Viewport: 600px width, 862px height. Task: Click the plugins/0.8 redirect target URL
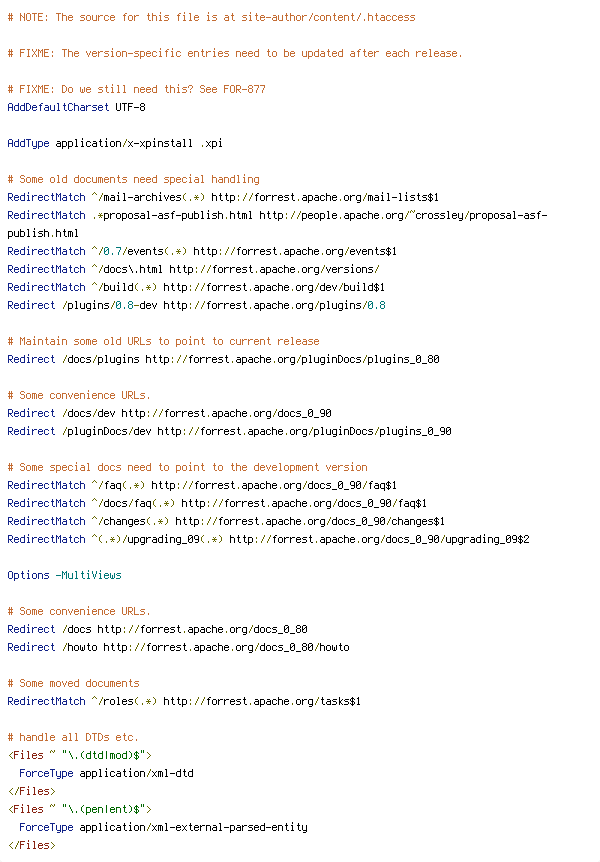274,306
